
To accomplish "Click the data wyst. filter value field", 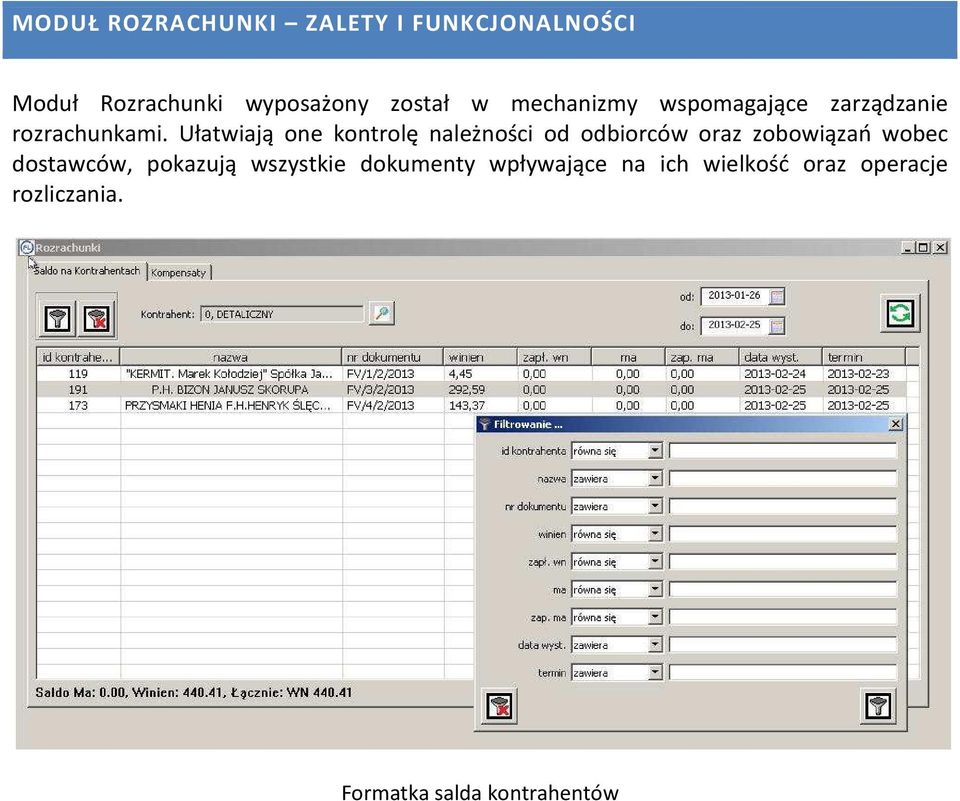I will click(783, 645).
